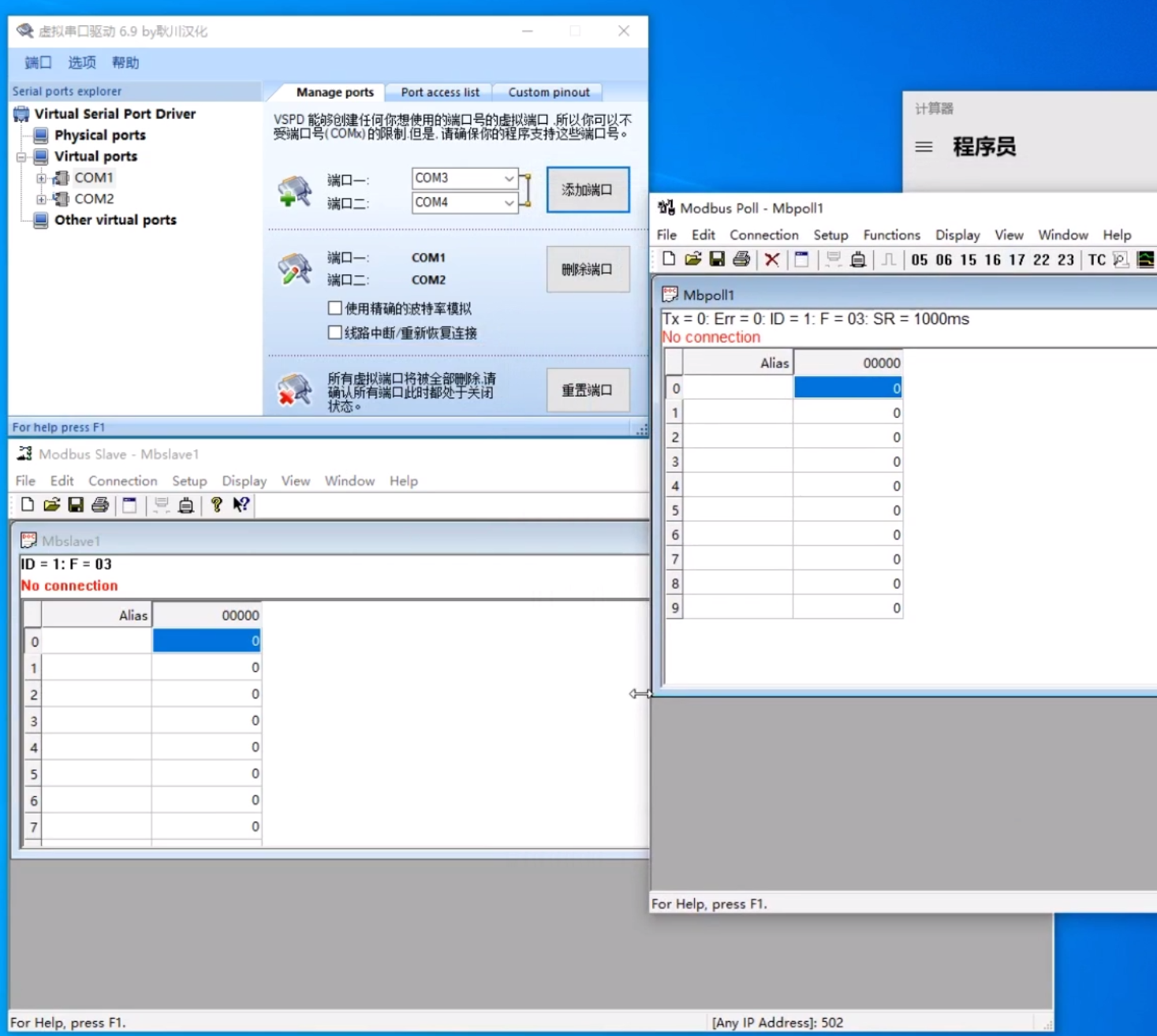Click Open file icon in Modbus Poll toolbar
The height and width of the screenshot is (1036, 1157).
(692, 259)
